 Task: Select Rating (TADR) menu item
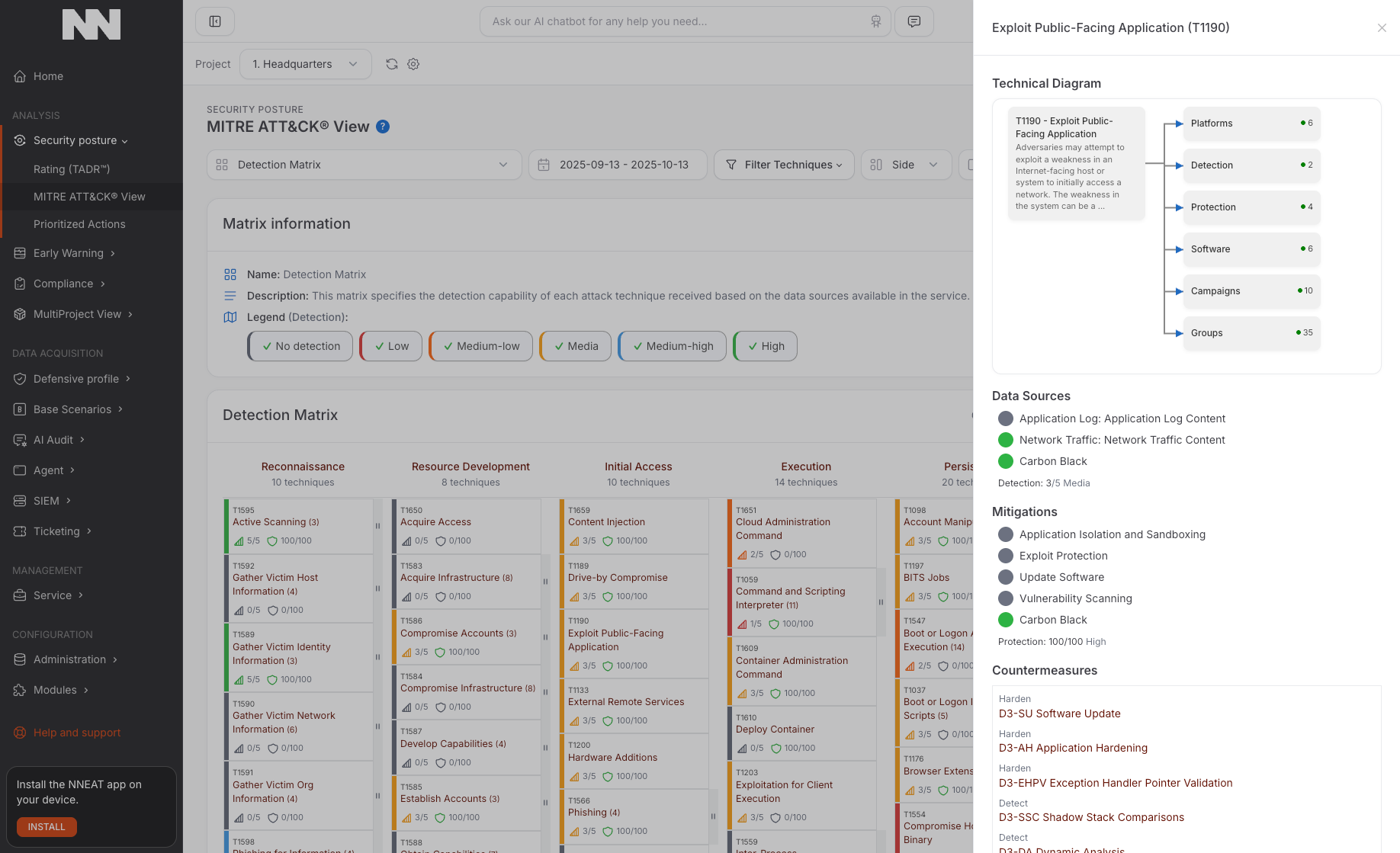(72, 169)
